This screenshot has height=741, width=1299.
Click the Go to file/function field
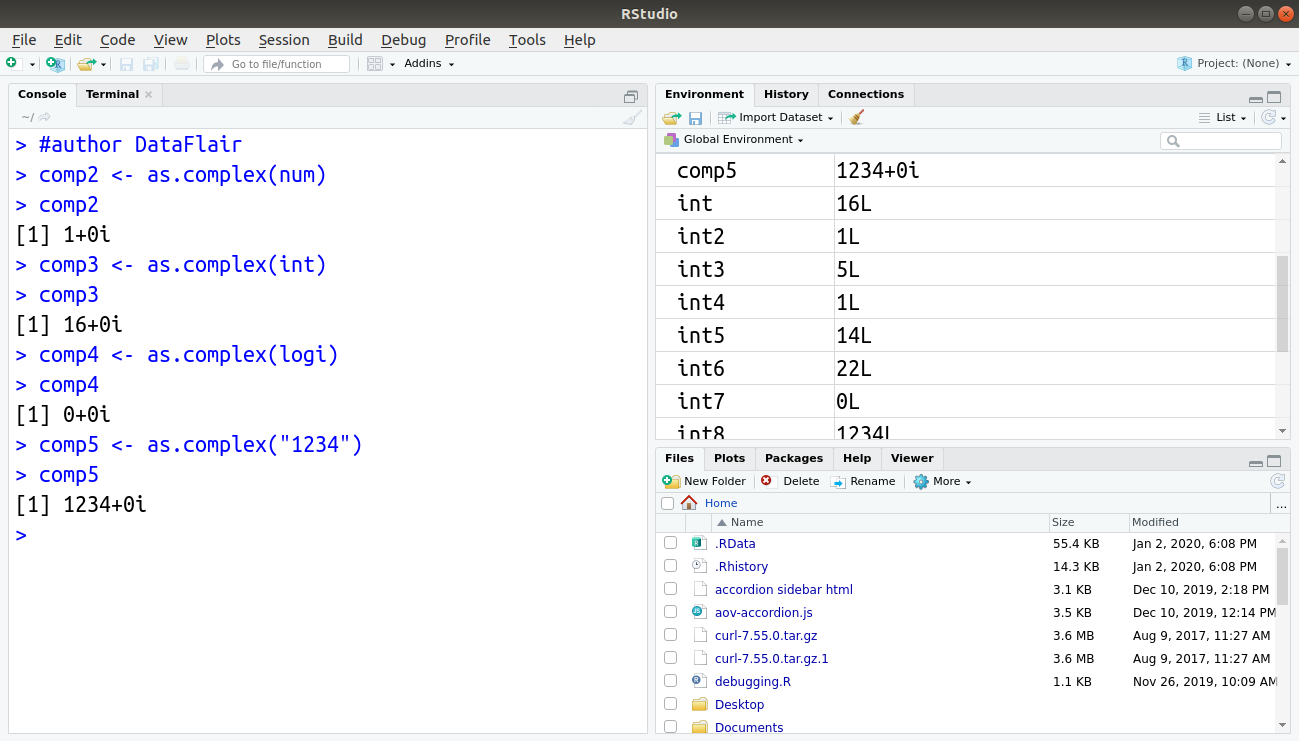277,64
